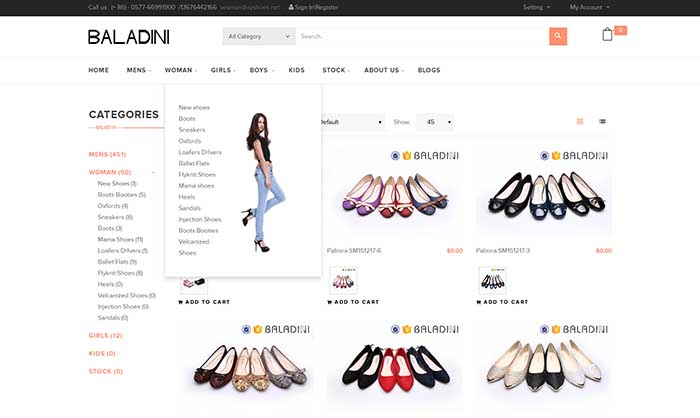Go to the BLOGS menu item
The width and height of the screenshot is (700, 418).
(x=429, y=70)
